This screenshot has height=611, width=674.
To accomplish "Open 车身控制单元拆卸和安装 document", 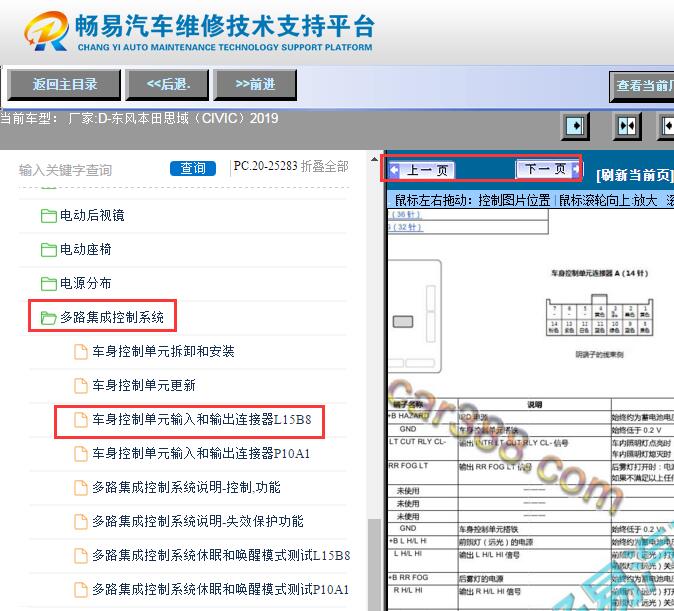I will pyautogui.click(x=163, y=351).
